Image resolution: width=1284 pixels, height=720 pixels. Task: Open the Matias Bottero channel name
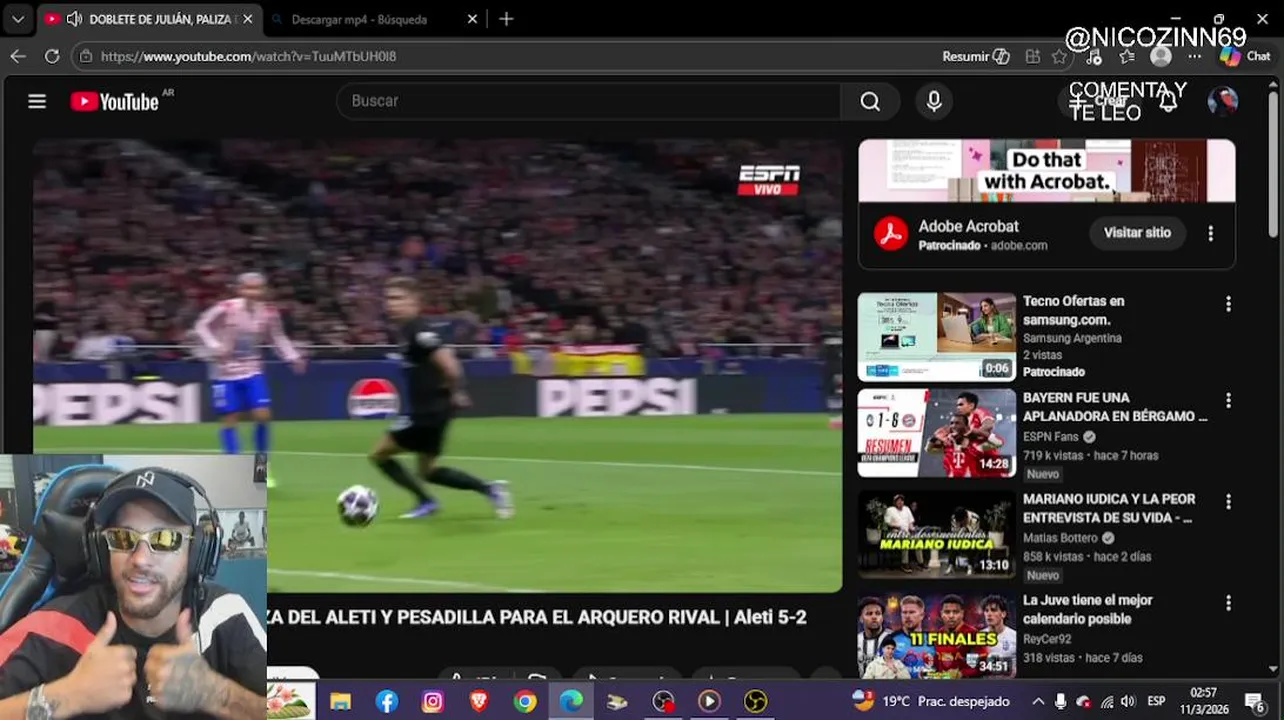coord(1061,538)
